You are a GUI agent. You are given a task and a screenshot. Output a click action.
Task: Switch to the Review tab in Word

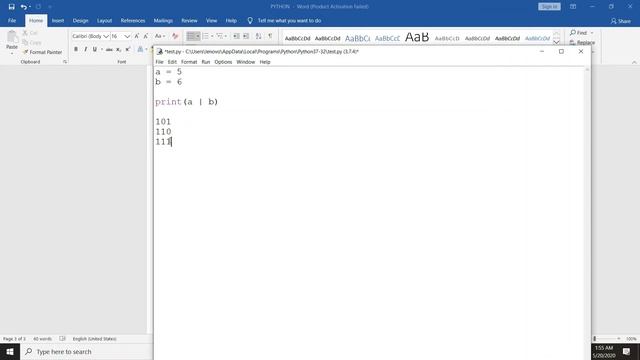pos(189,20)
